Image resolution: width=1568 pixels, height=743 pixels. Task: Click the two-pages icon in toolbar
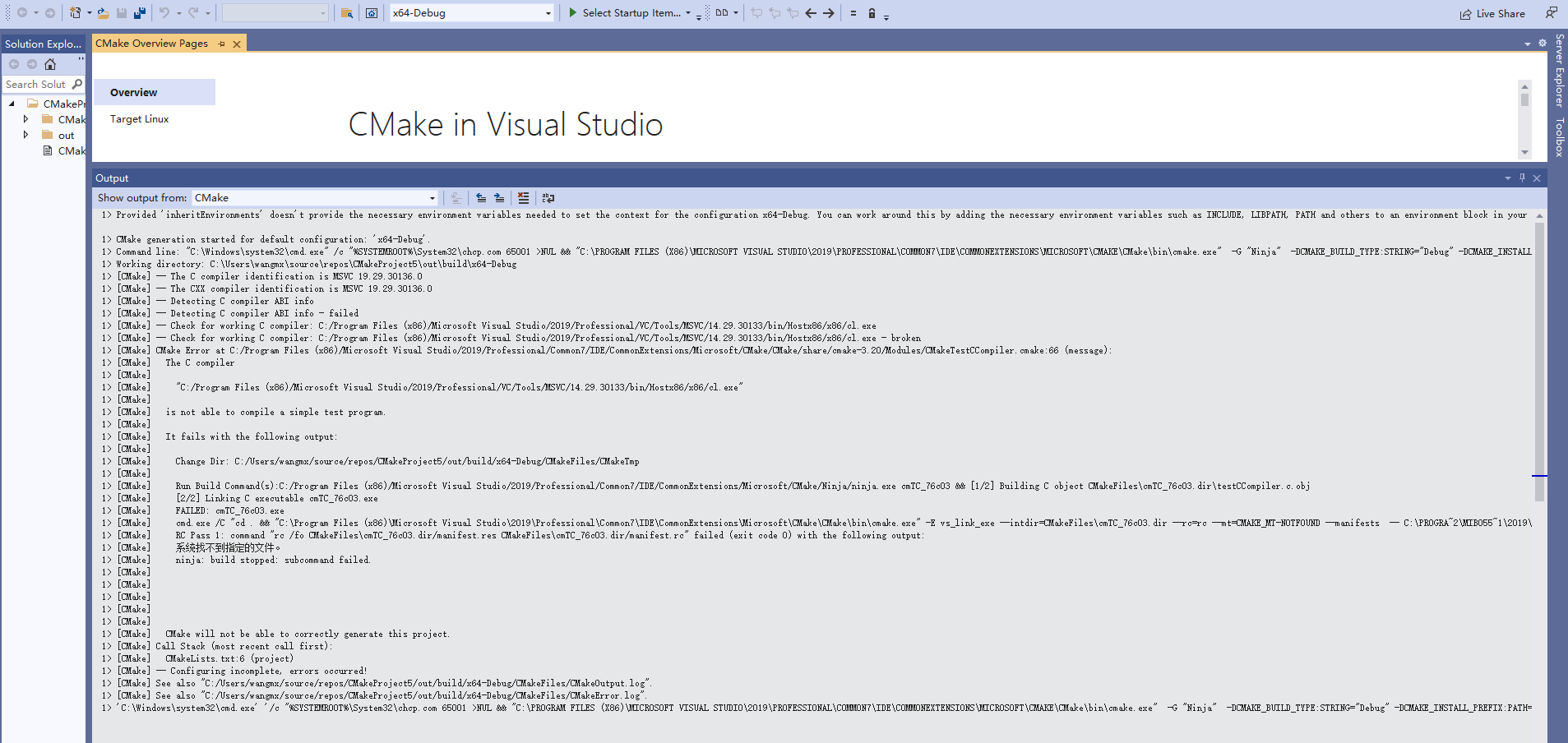pos(722,13)
